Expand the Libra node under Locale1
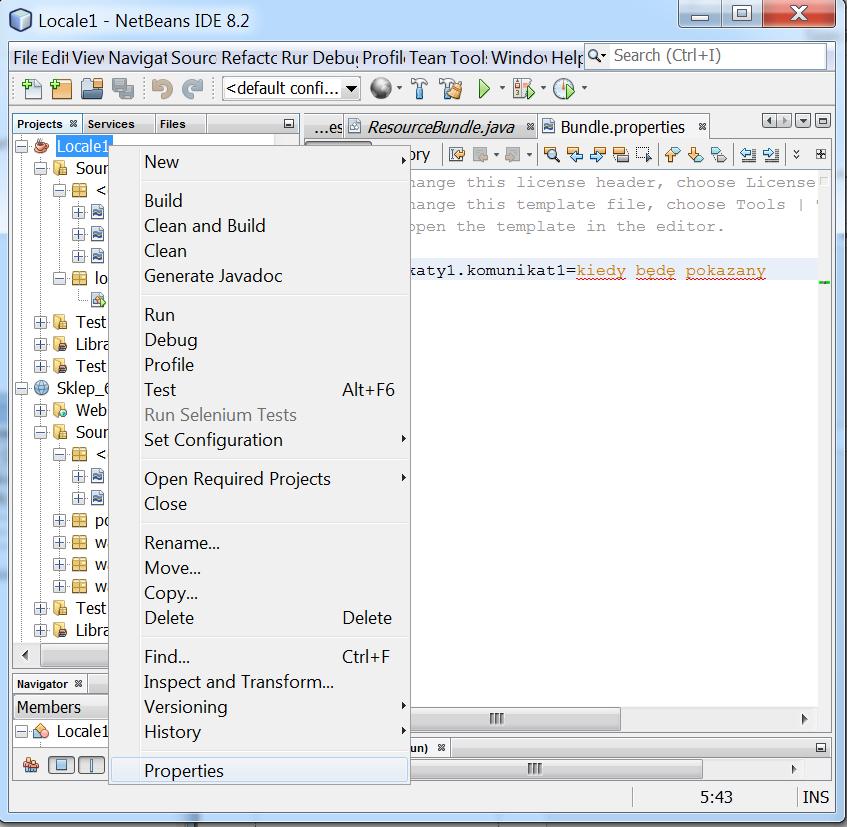Image resolution: width=847 pixels, height=827 pixels. 41,344
